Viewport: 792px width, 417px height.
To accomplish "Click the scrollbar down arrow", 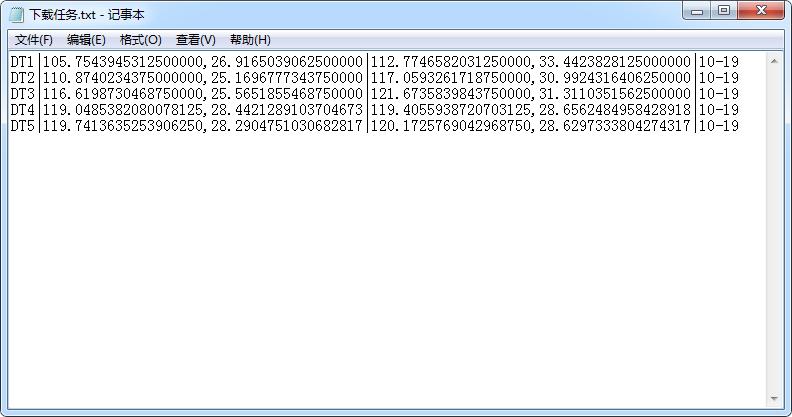I will pos(774,399).
